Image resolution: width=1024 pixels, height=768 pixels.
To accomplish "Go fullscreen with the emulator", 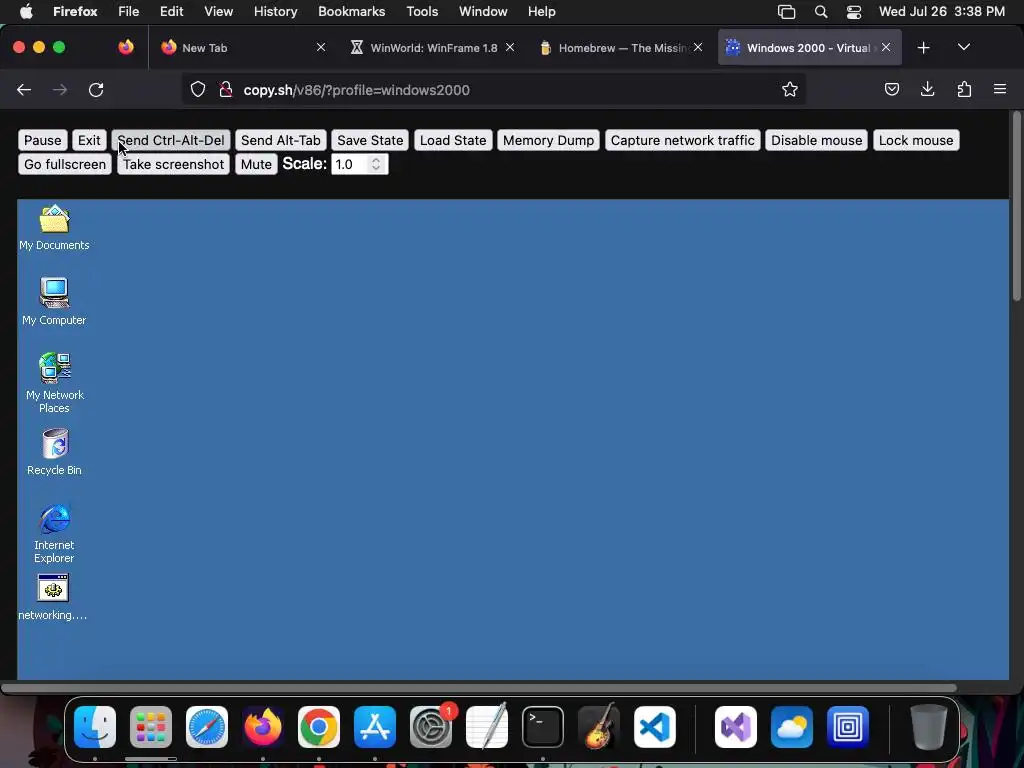I will point(65,165).
